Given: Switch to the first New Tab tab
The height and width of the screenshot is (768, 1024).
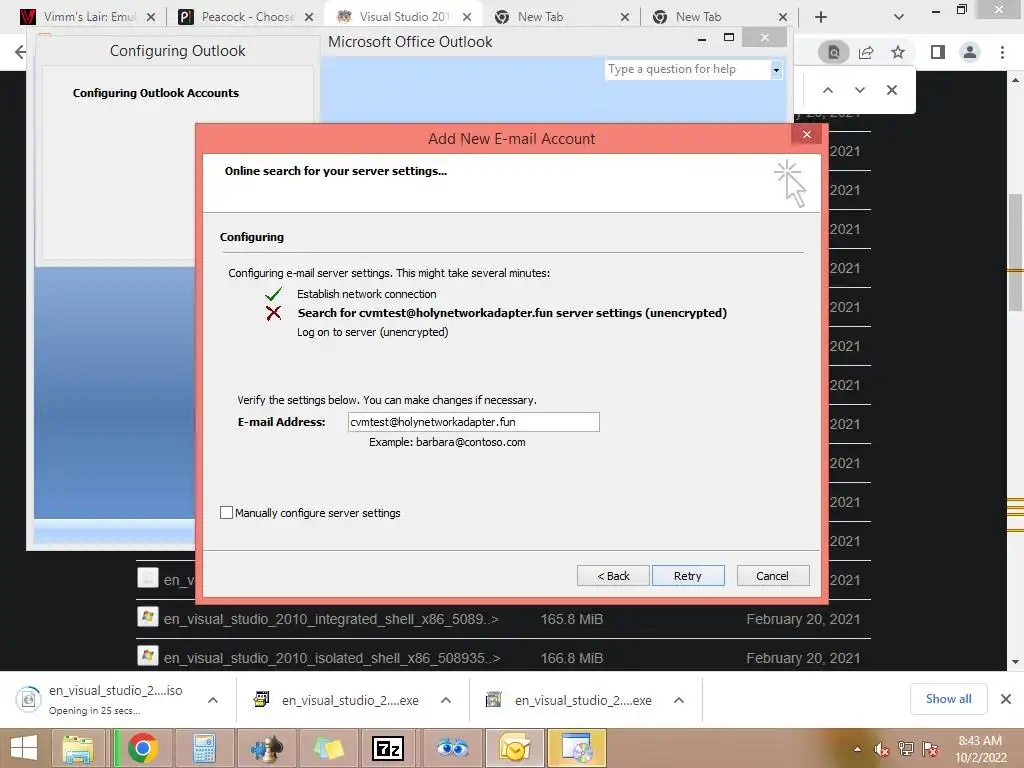Looking at the screenshot, I should click(541, 17).
